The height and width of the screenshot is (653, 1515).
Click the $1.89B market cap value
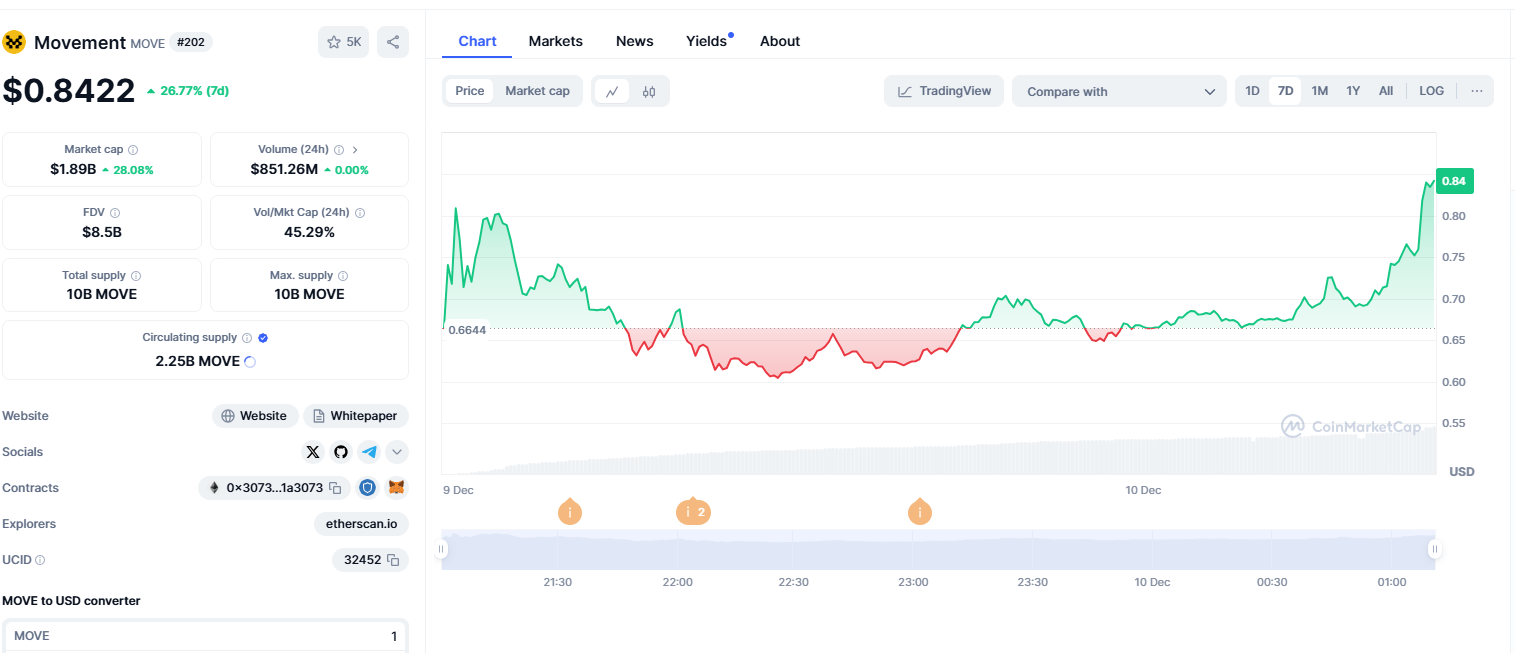click(73, 169)
